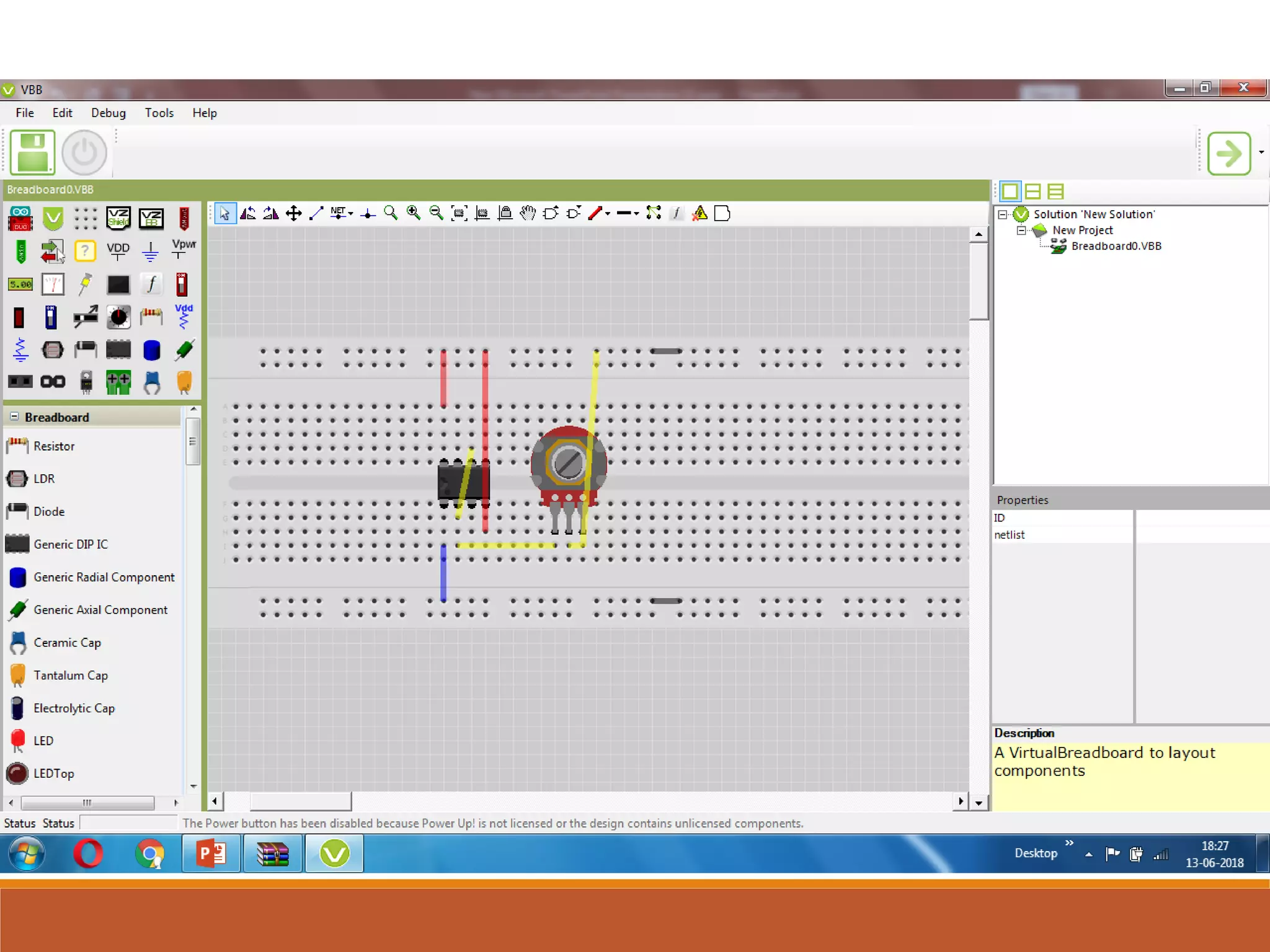Click the green Save button
Image resolution: width=1270 pixels, height=952 pixels.
click(x=32, y=152)
